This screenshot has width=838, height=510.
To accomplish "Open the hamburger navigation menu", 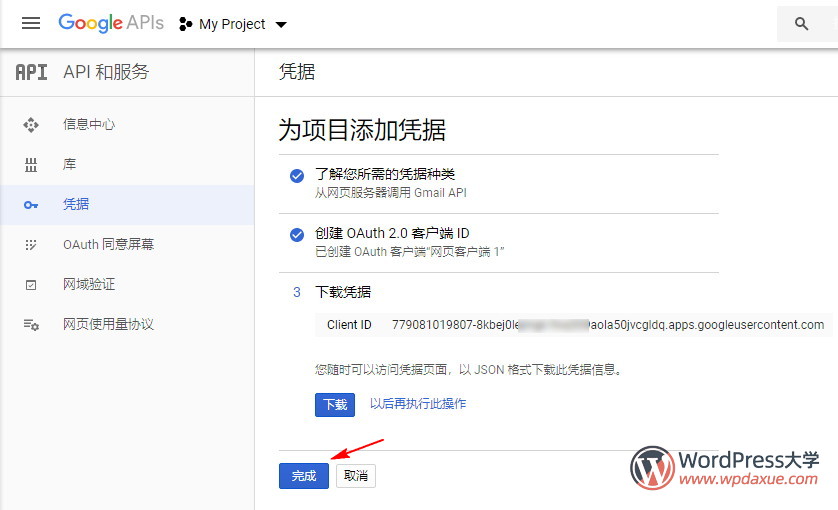I will (x=31, y=23).
